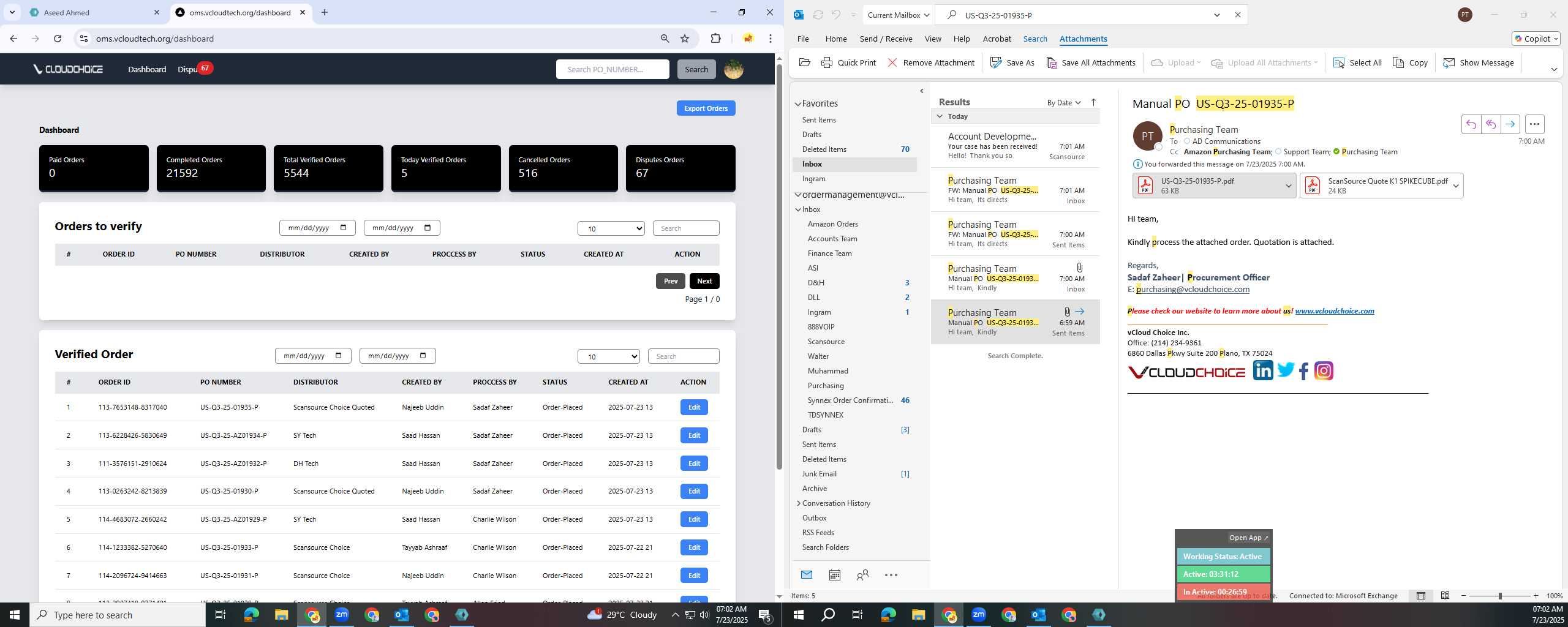This screenshot has height=627, width=1568.
Task: Click Save All Attachments in ribbon
Action: click(x=1090, y=62)
